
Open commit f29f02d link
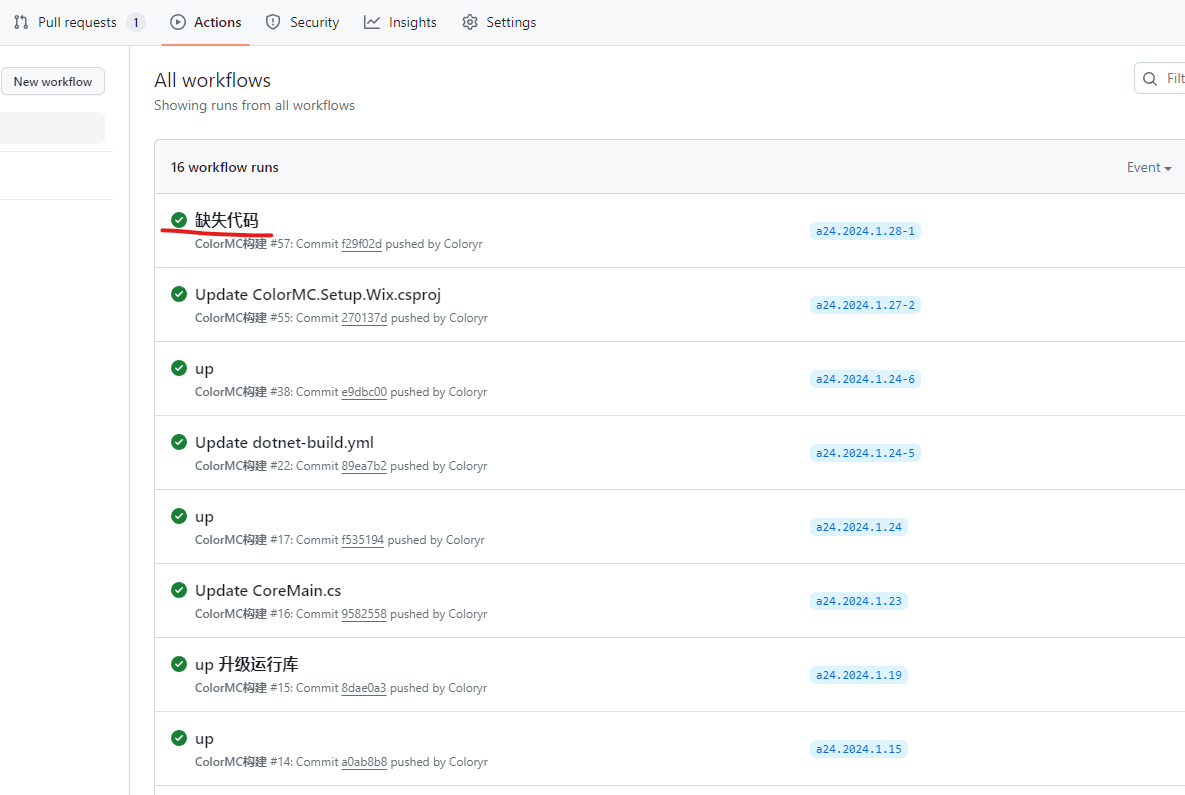click(x=361, y=244)
